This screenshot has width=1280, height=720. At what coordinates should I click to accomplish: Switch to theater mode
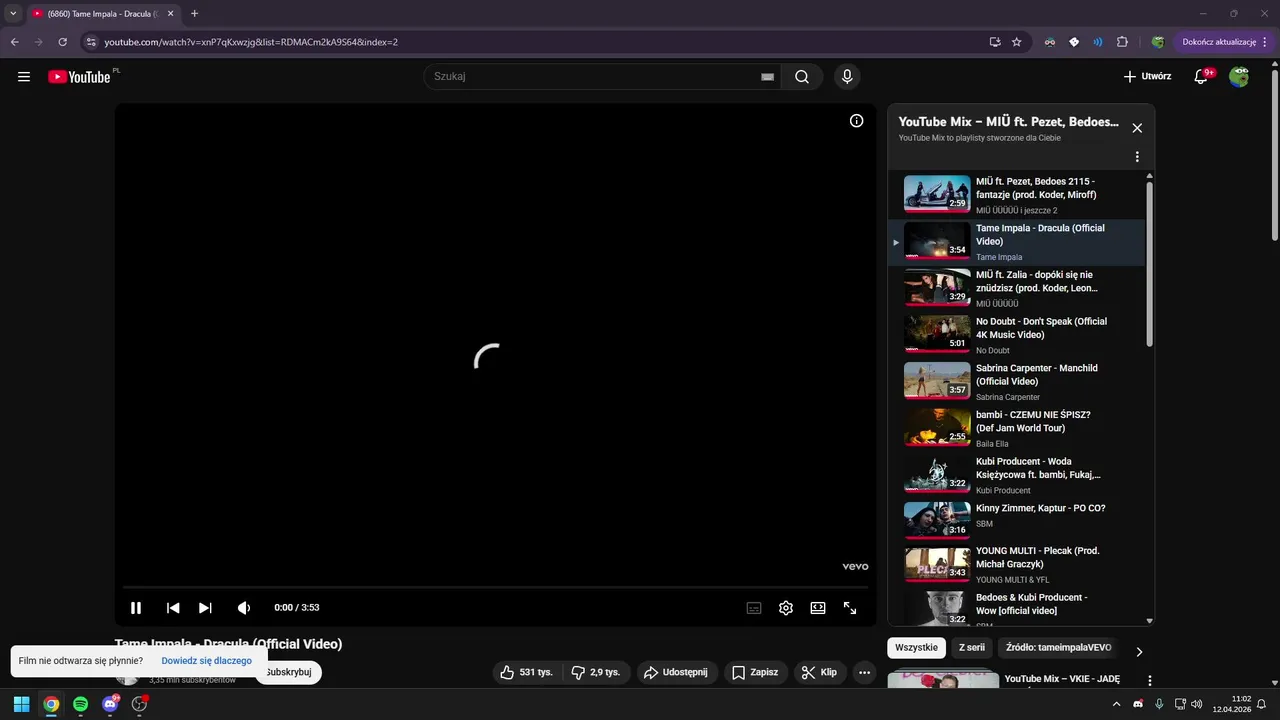click(x=818, y=608)
